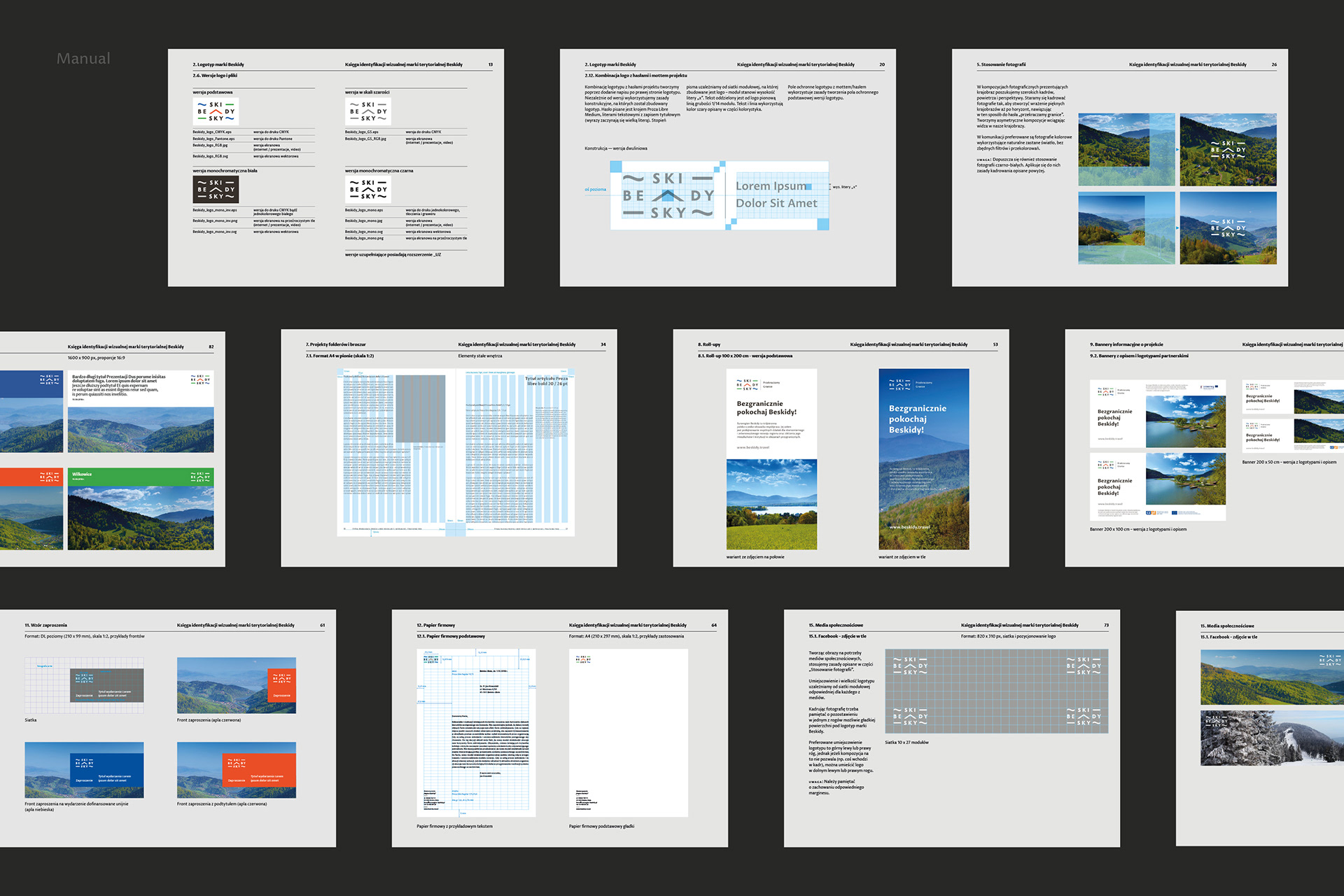Click the "wersje uzupełniające posiadają rozszerzenie _UZ" line
The width and height of the screenshot is (1344, 896).
point(393,255)
